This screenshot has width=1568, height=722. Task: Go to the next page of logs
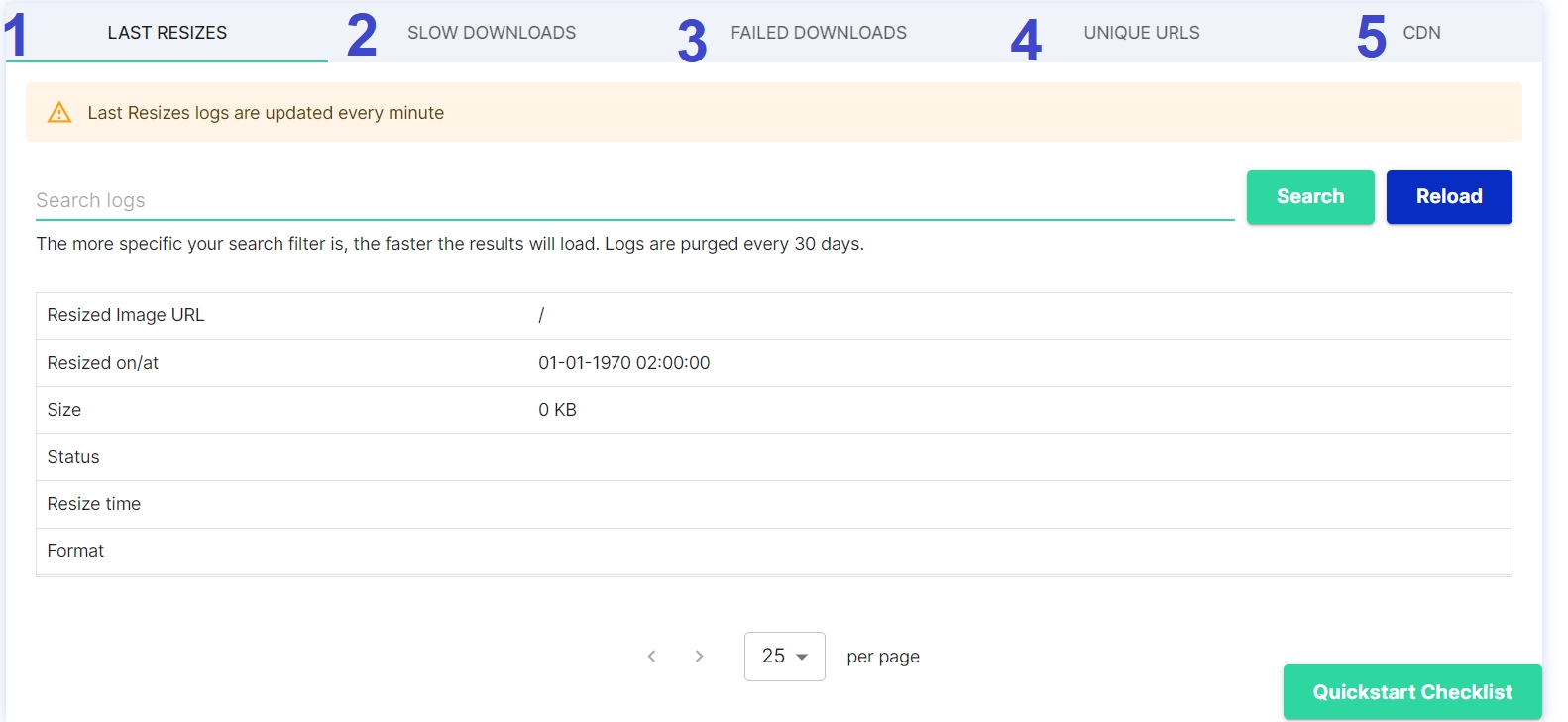[699, 657]
